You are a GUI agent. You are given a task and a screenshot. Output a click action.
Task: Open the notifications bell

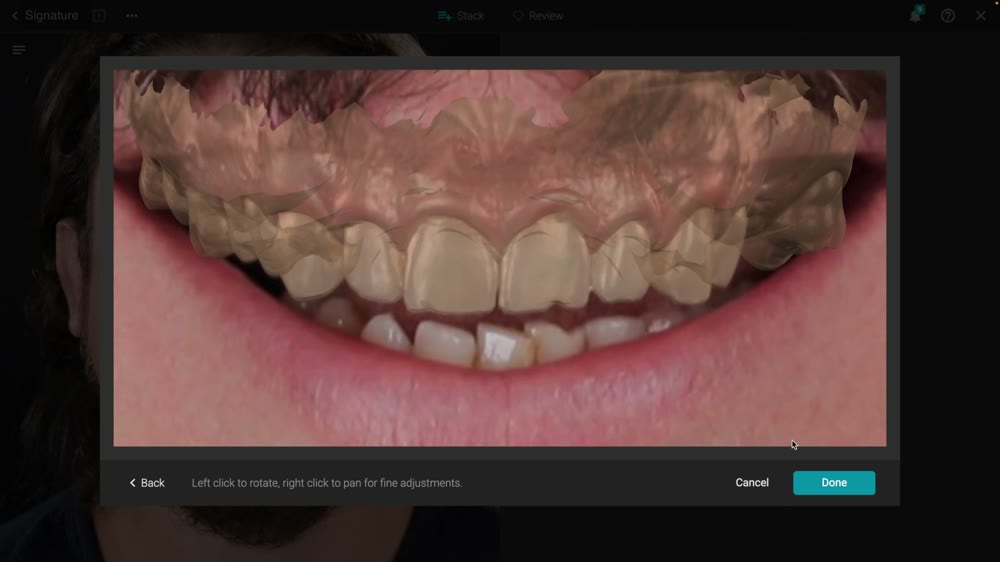(915, 15)
